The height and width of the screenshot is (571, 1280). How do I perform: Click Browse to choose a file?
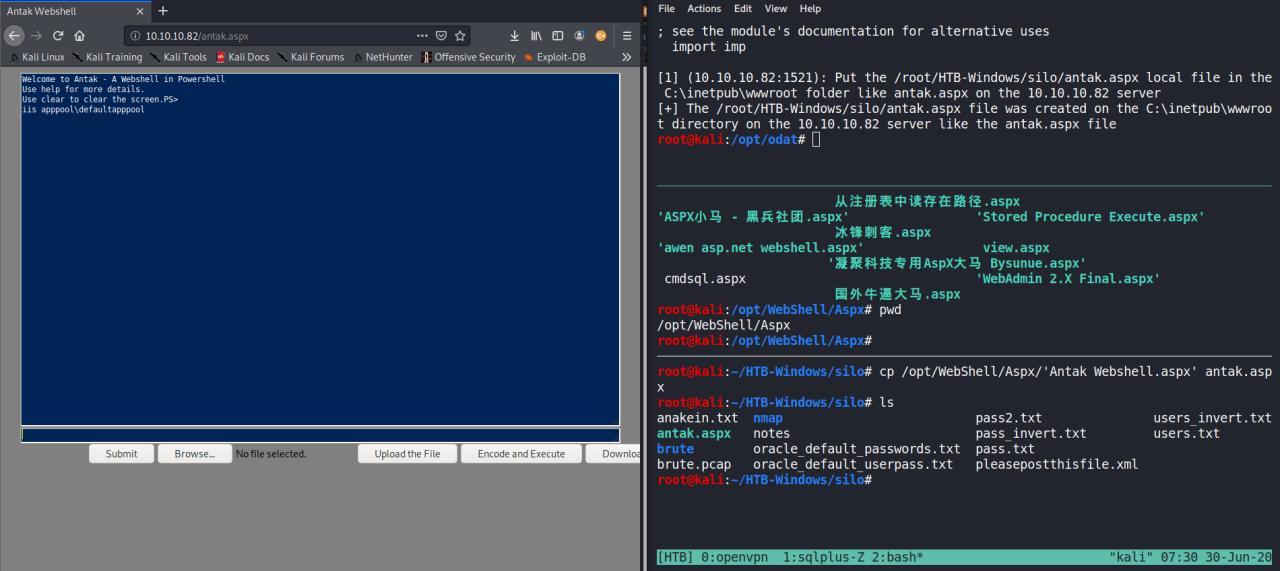pyautogui.click(x=194, y=454)
